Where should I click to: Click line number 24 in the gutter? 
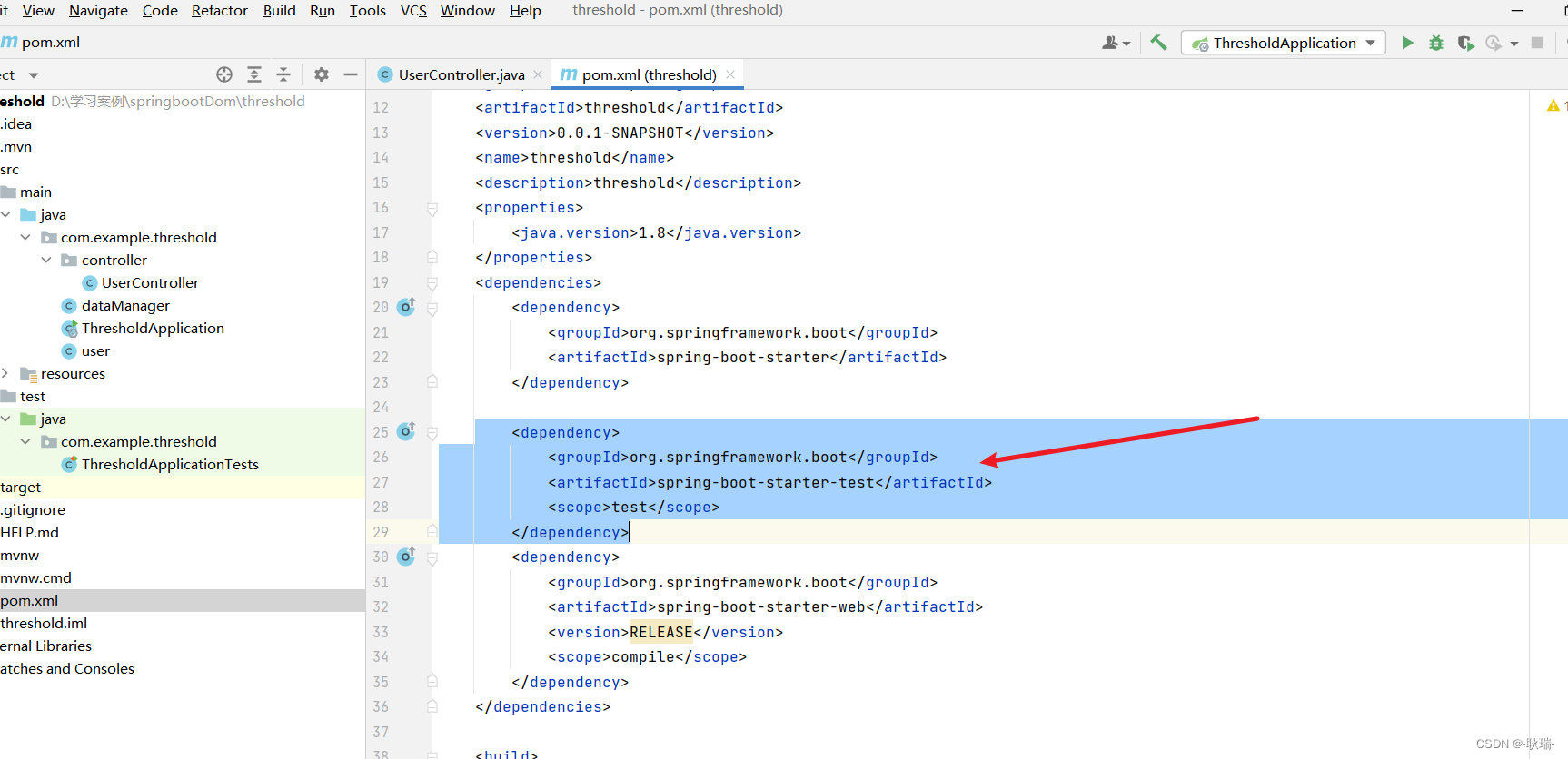[x=381, y=407]
